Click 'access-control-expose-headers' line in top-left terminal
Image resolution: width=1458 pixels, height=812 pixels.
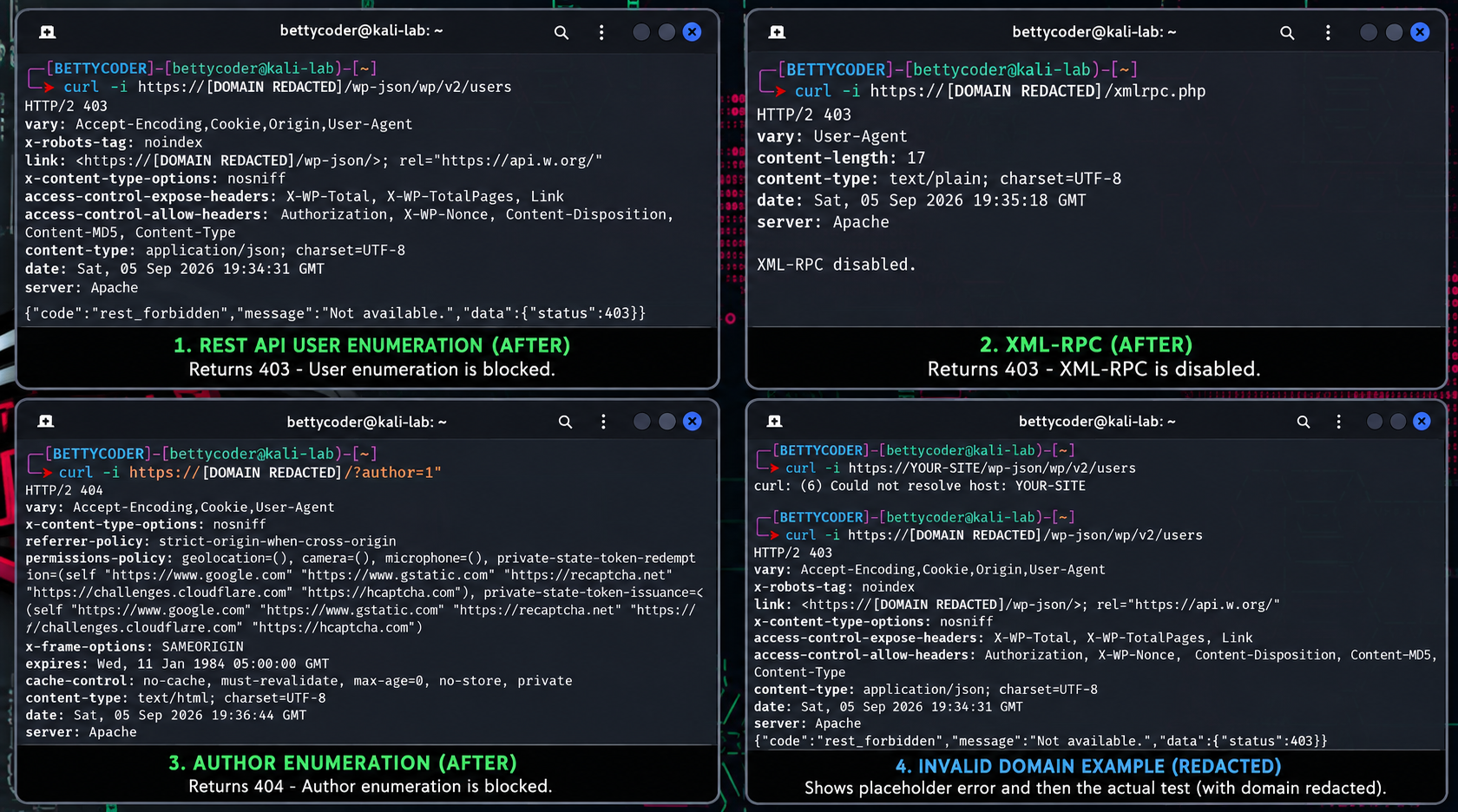pos(294,197)
